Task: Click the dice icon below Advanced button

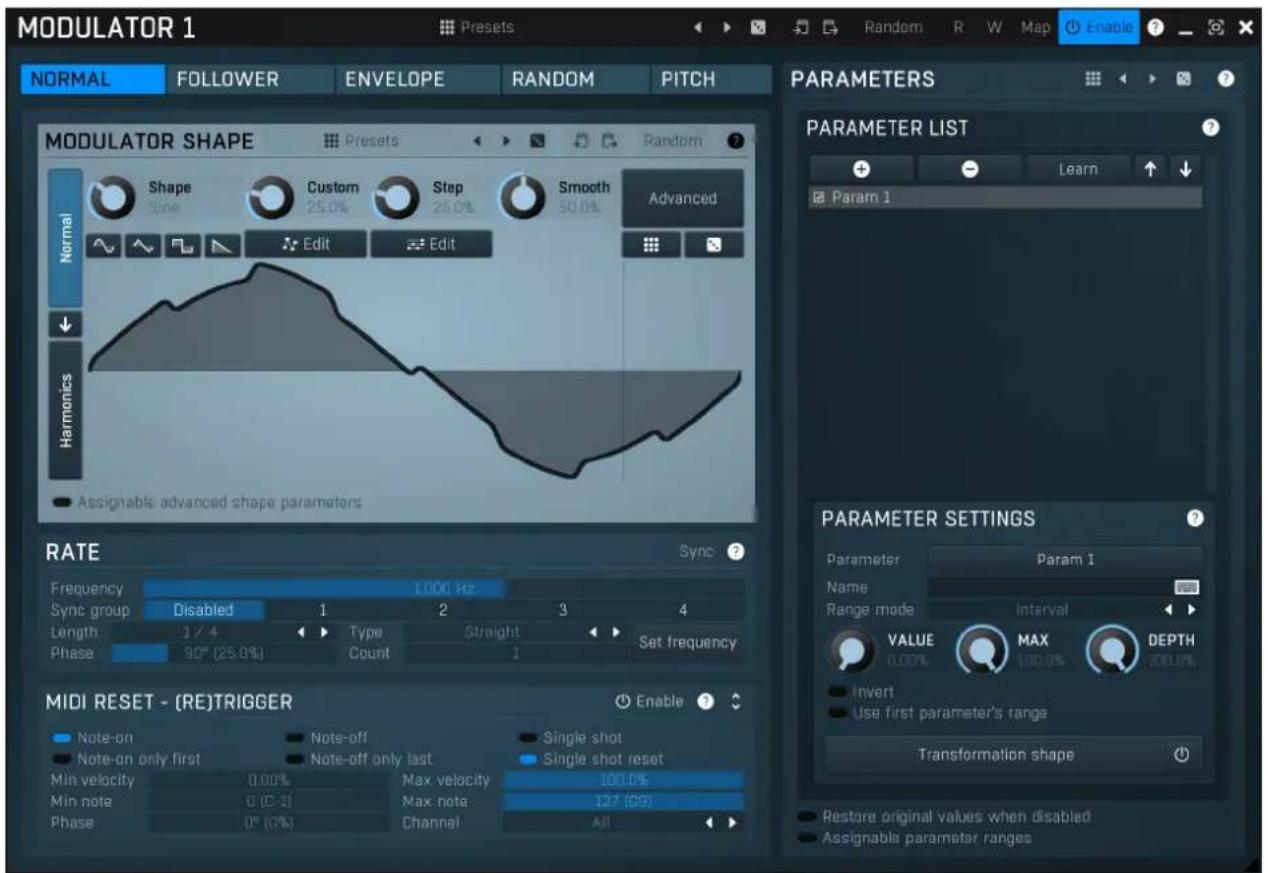Action: coord(713,244)
